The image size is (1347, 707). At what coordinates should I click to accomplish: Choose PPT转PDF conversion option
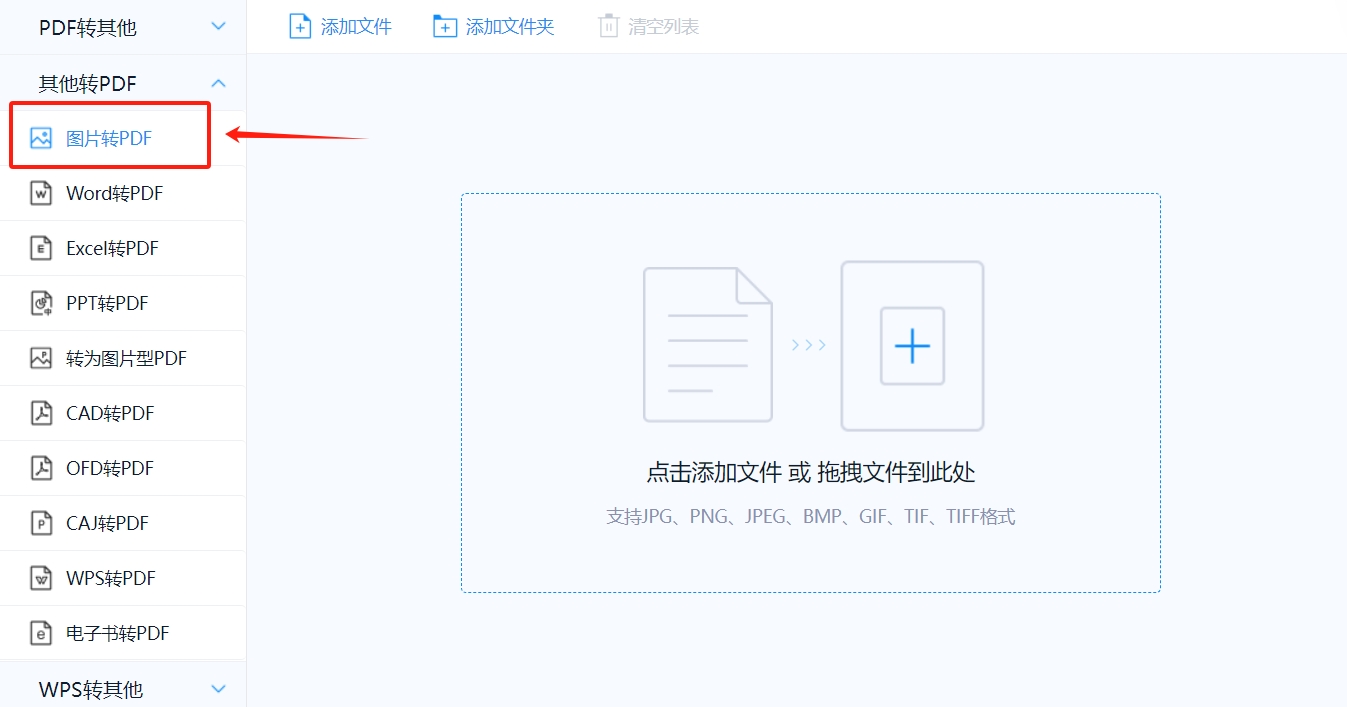tap(122, 303)
